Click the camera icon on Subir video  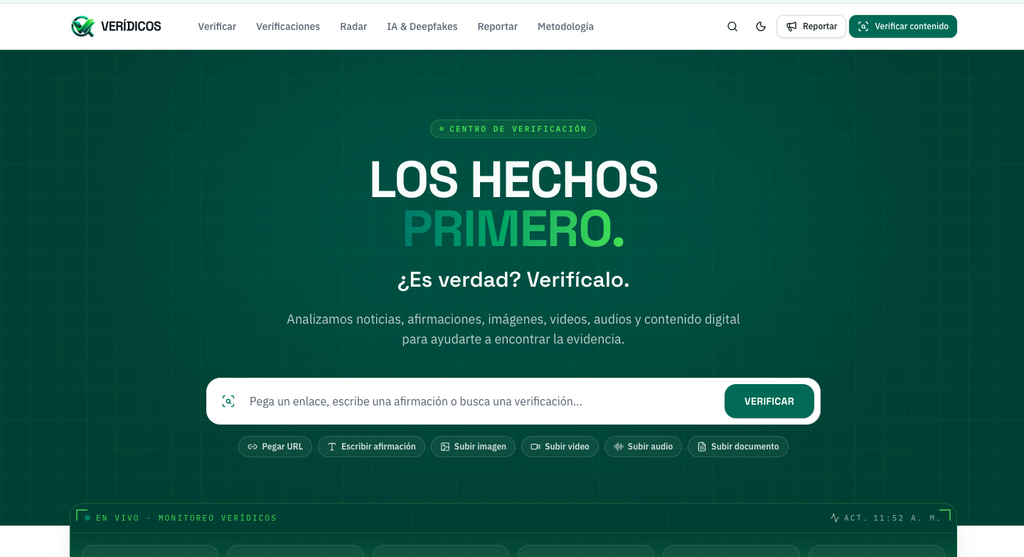tap(536, 447)
